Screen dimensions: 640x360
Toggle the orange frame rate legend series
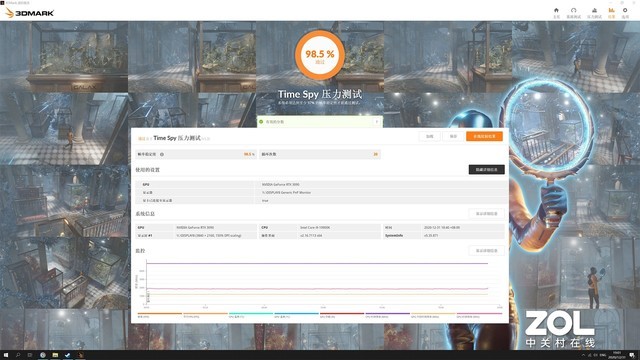[160, 315]
